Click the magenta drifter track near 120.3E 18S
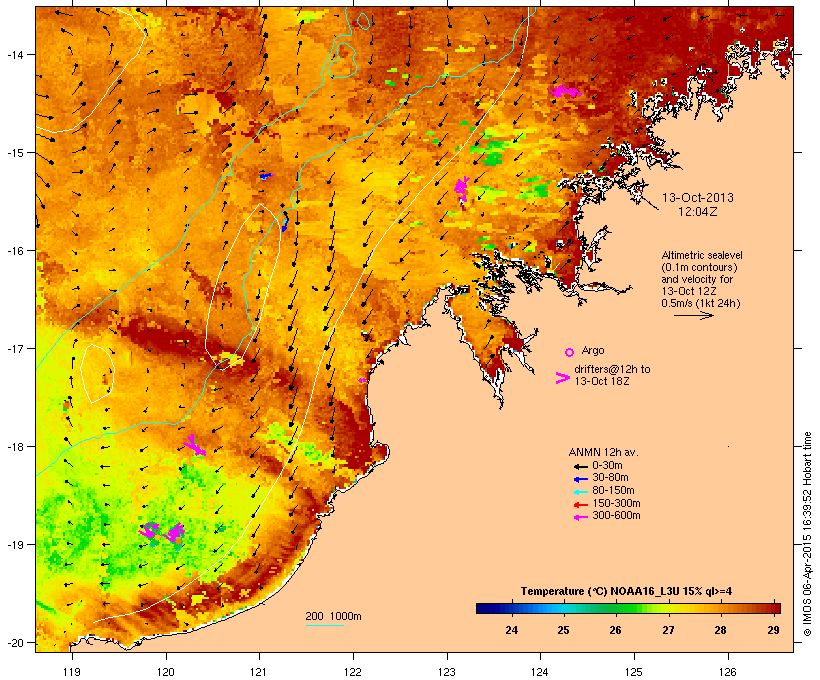 pos(195,446)
